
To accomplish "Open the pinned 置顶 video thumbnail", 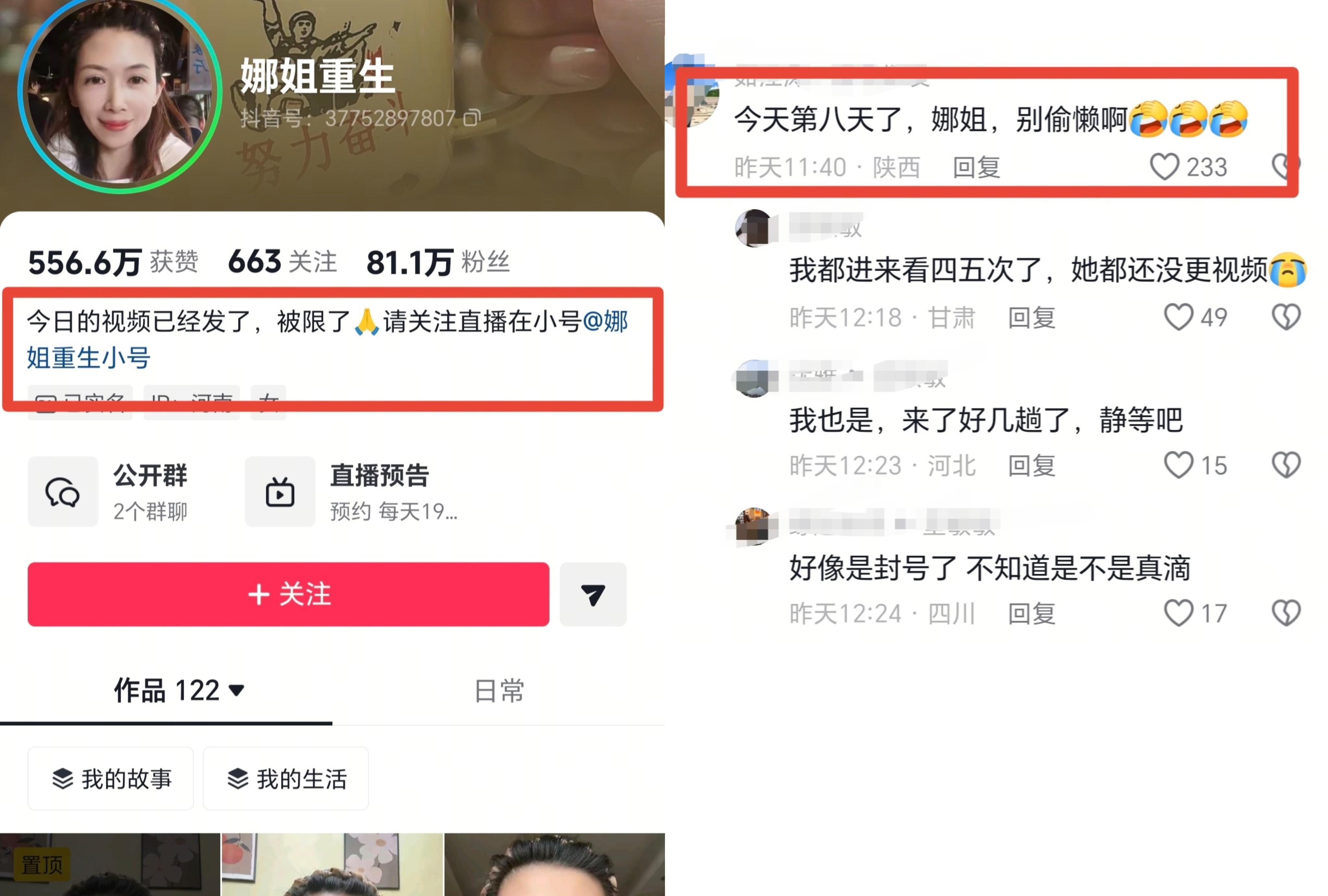I will click(110, 865).
